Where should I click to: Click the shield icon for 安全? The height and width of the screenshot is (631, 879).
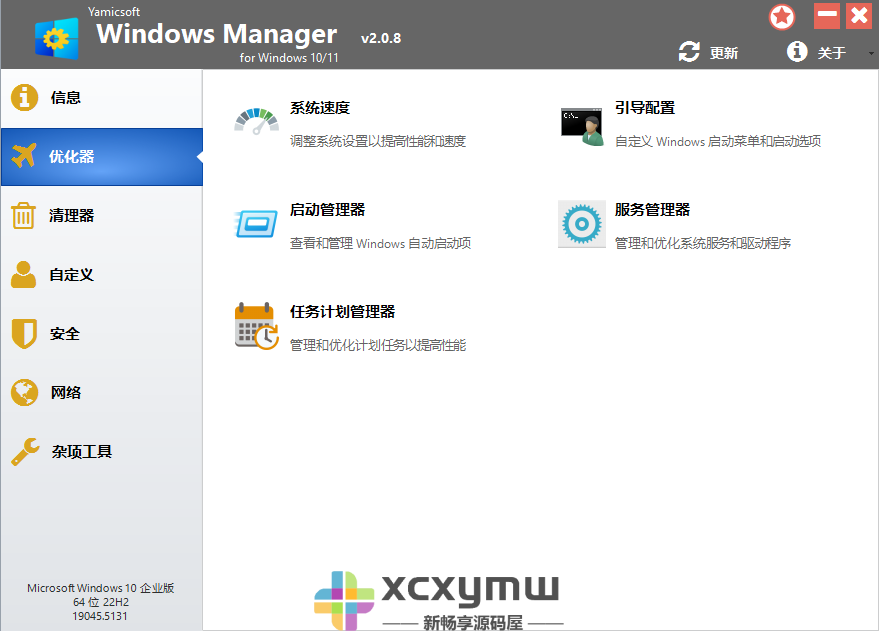click(x=24, y=334)
